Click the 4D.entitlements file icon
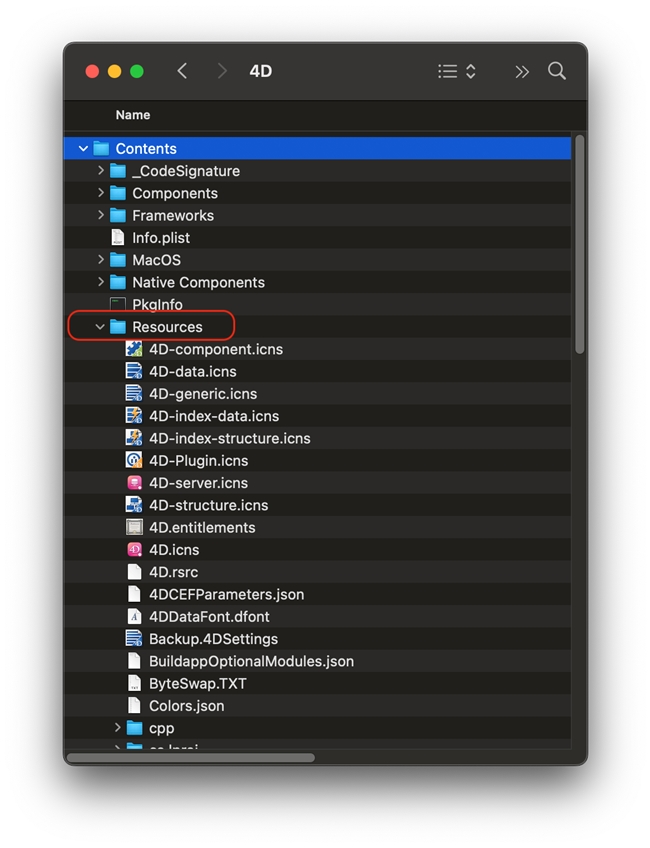 coord(134,528)
